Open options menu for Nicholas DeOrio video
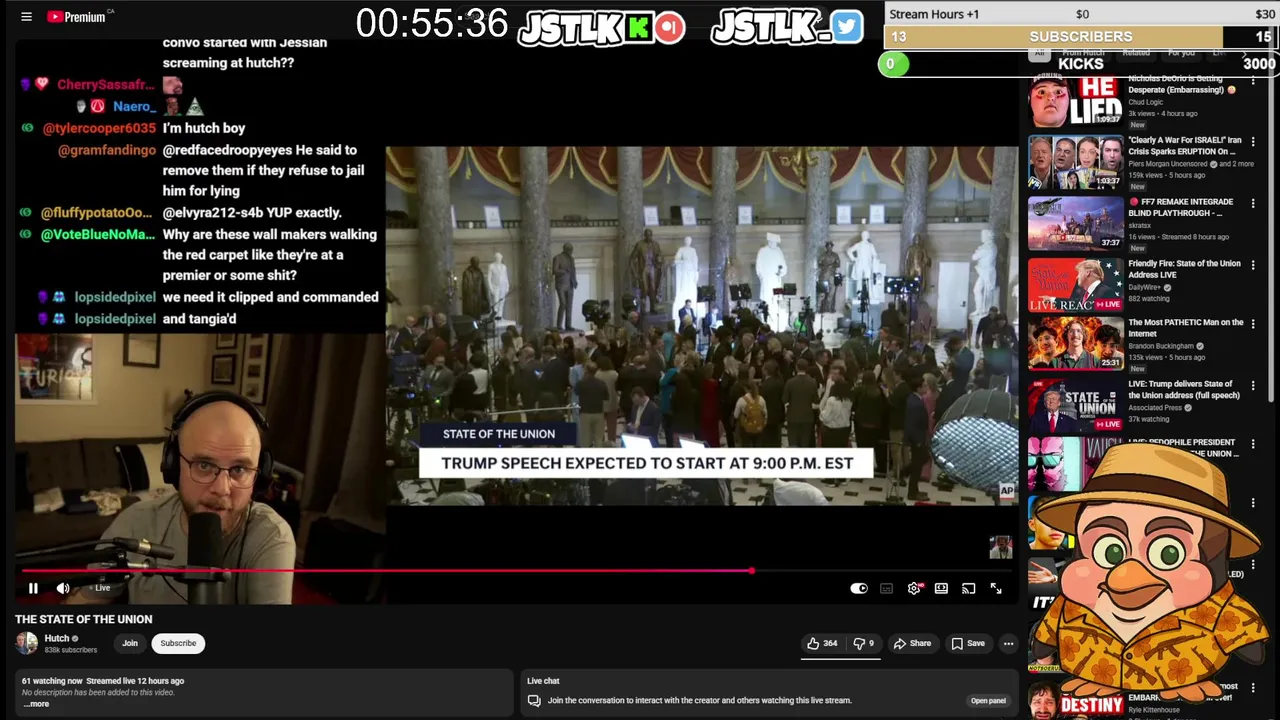1280x720 pixels. [x=1253, y=81]
